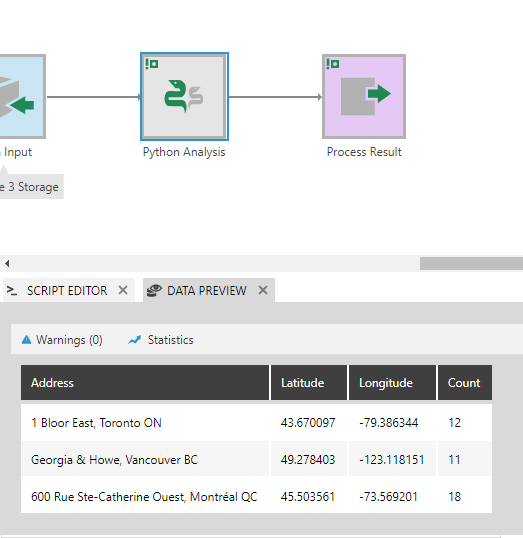
Task: Click the Script Editor prompt icon
Action: 12,291
